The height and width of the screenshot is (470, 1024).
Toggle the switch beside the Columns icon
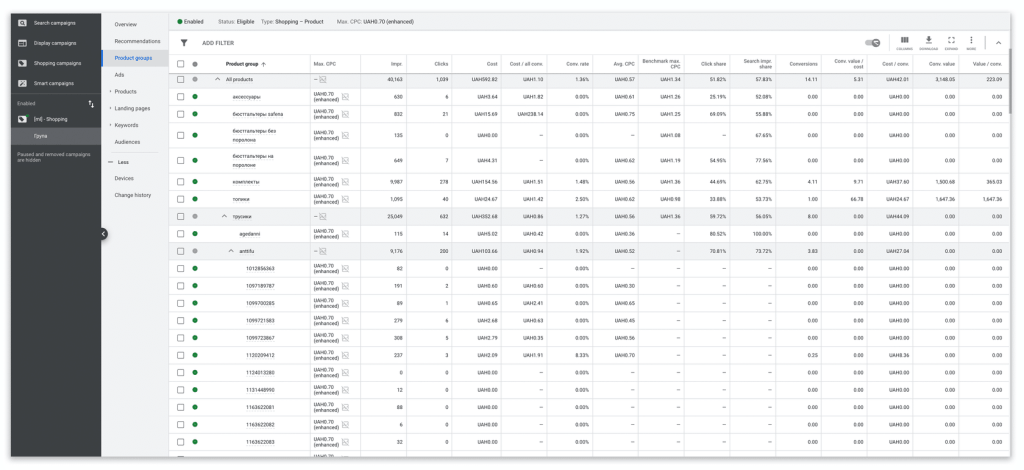click(x=873, y=43)
